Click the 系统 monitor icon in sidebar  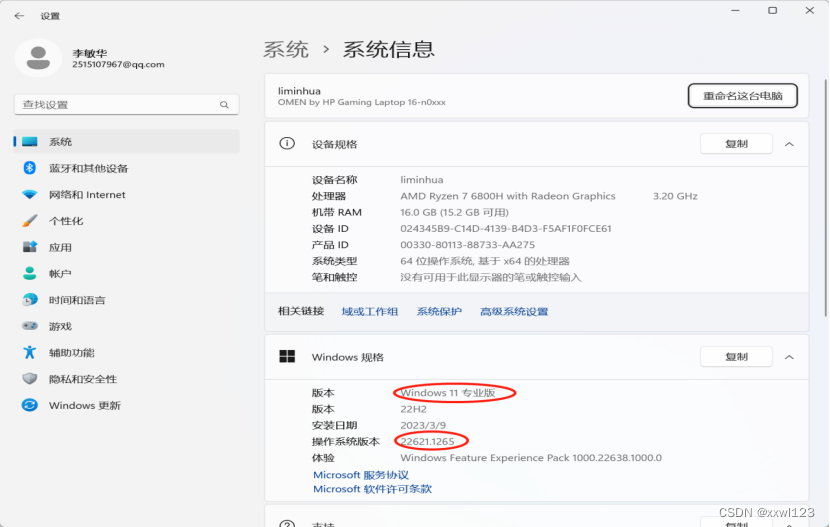pos(30,141)
